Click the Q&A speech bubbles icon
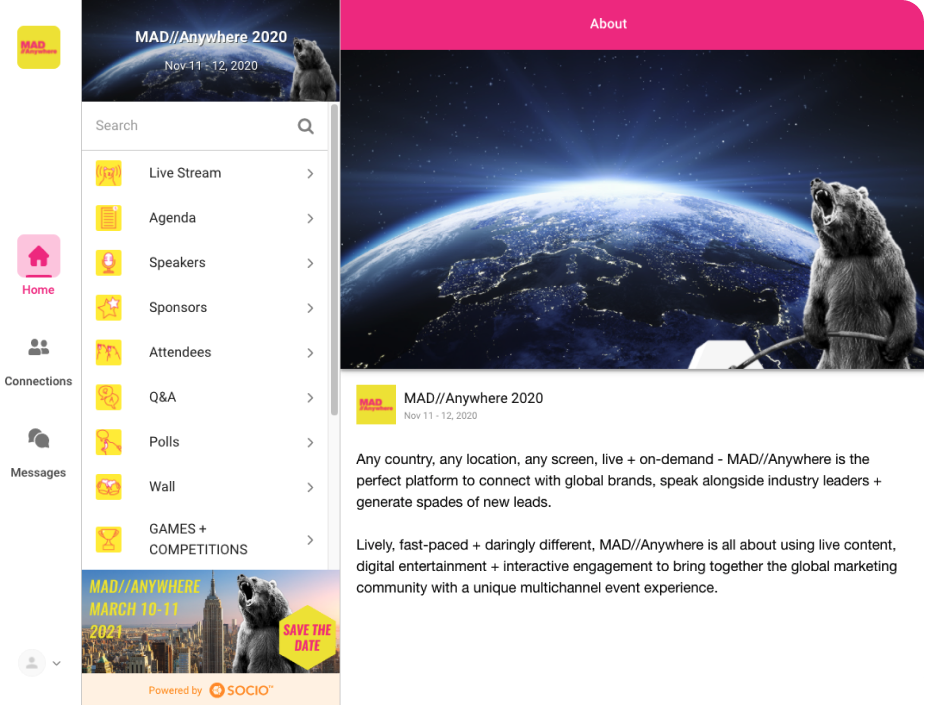Viewport: 925px width, 706px height. [109, 398]
